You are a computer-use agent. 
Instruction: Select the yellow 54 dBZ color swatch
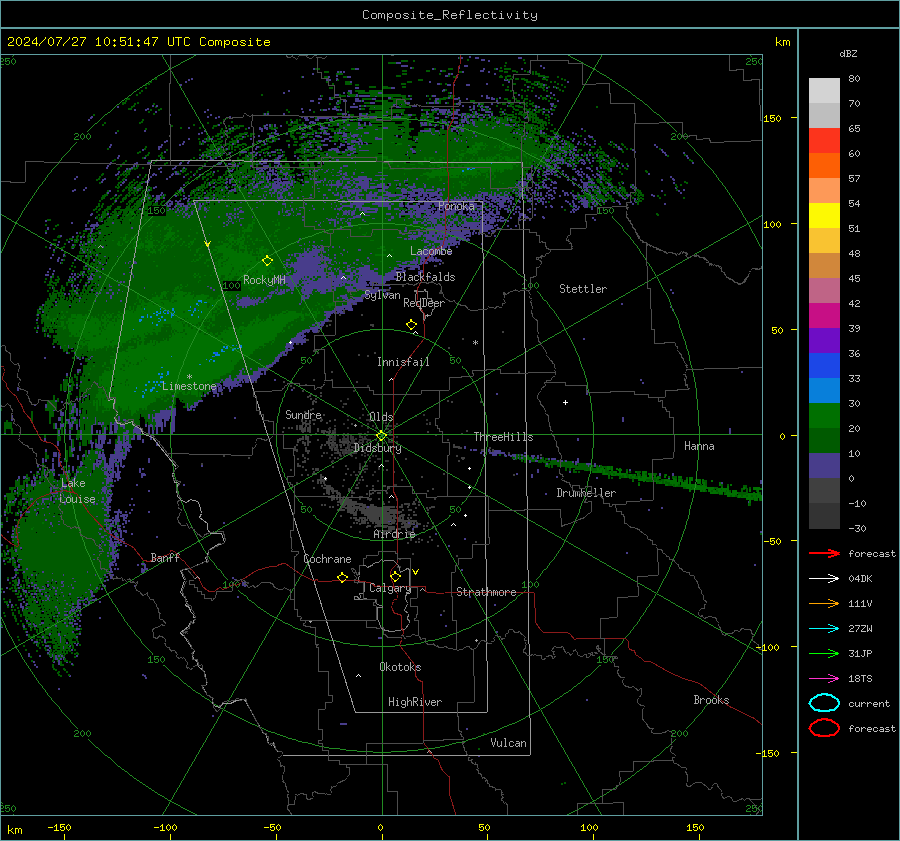(x=824, y=216)
